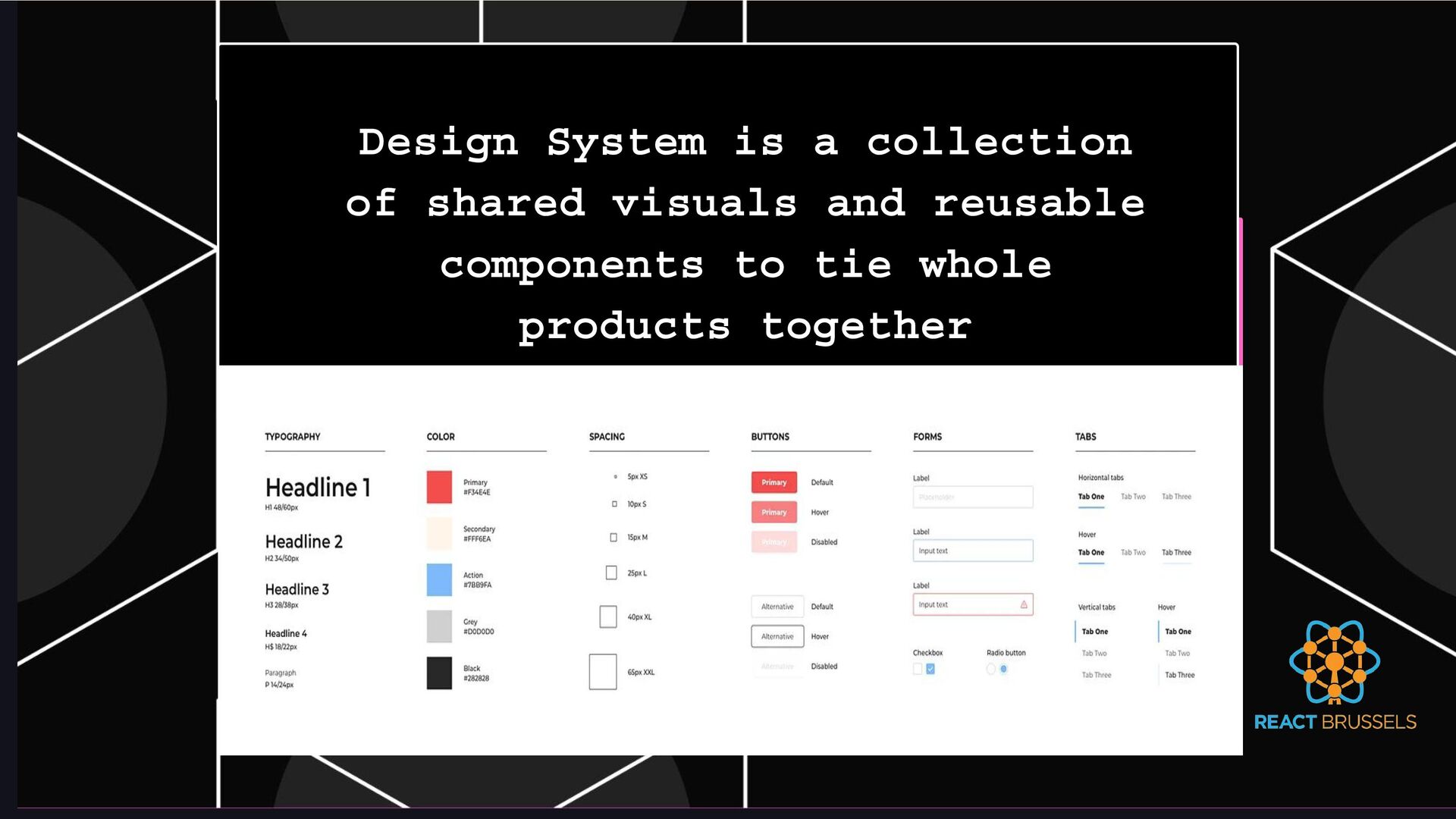
Task: Select Tab Three in vertical Hover column
Action: [1179, 675]
